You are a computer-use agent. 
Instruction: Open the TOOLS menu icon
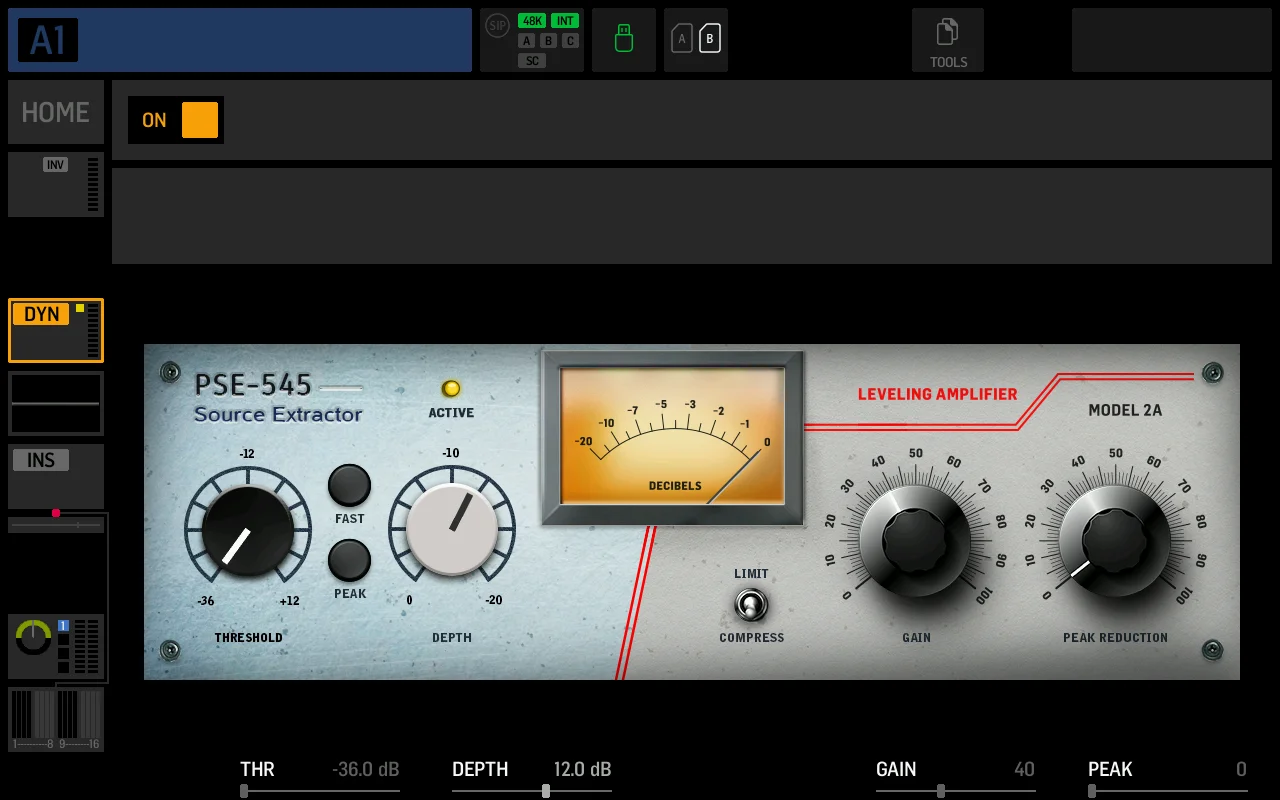click(947, 41)
